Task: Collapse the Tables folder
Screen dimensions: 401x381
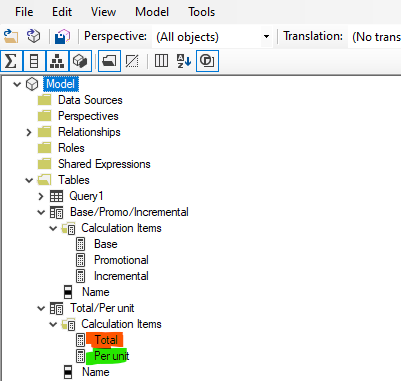Action: click(29, 180)
